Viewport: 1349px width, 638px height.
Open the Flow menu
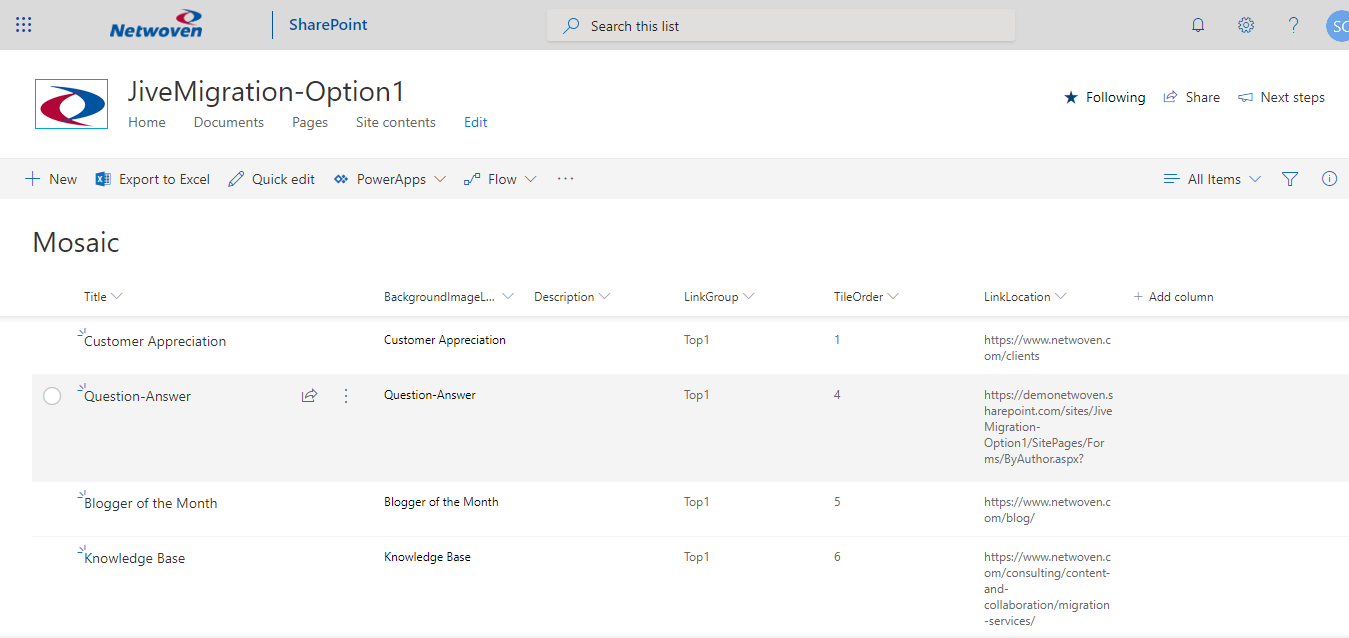[x=499, y=178]
